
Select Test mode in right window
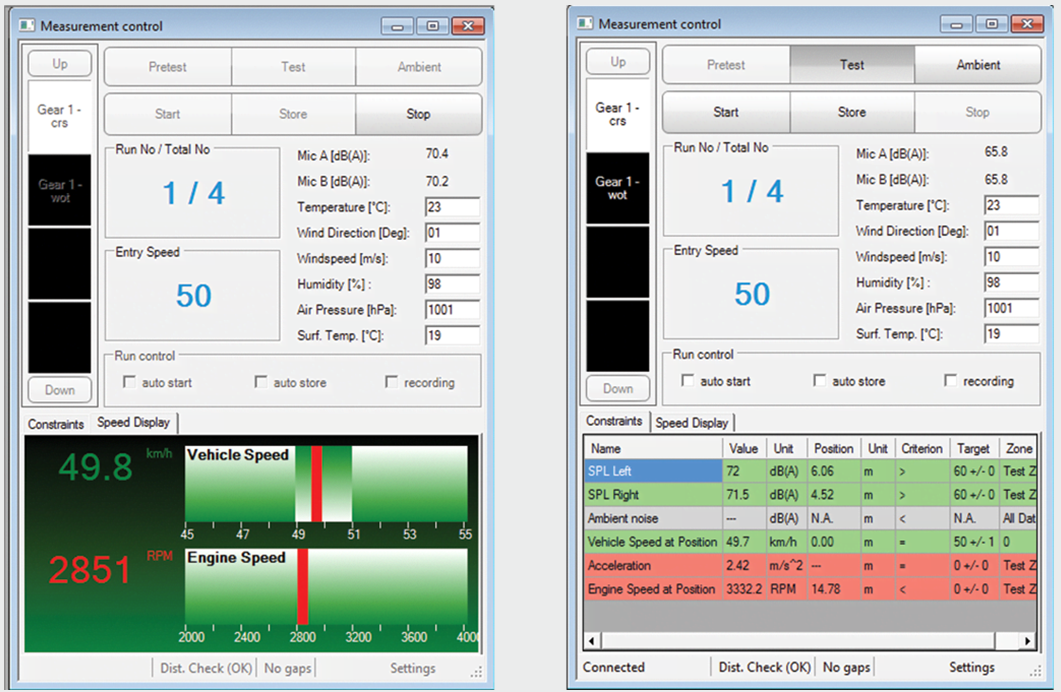point(852,65)
